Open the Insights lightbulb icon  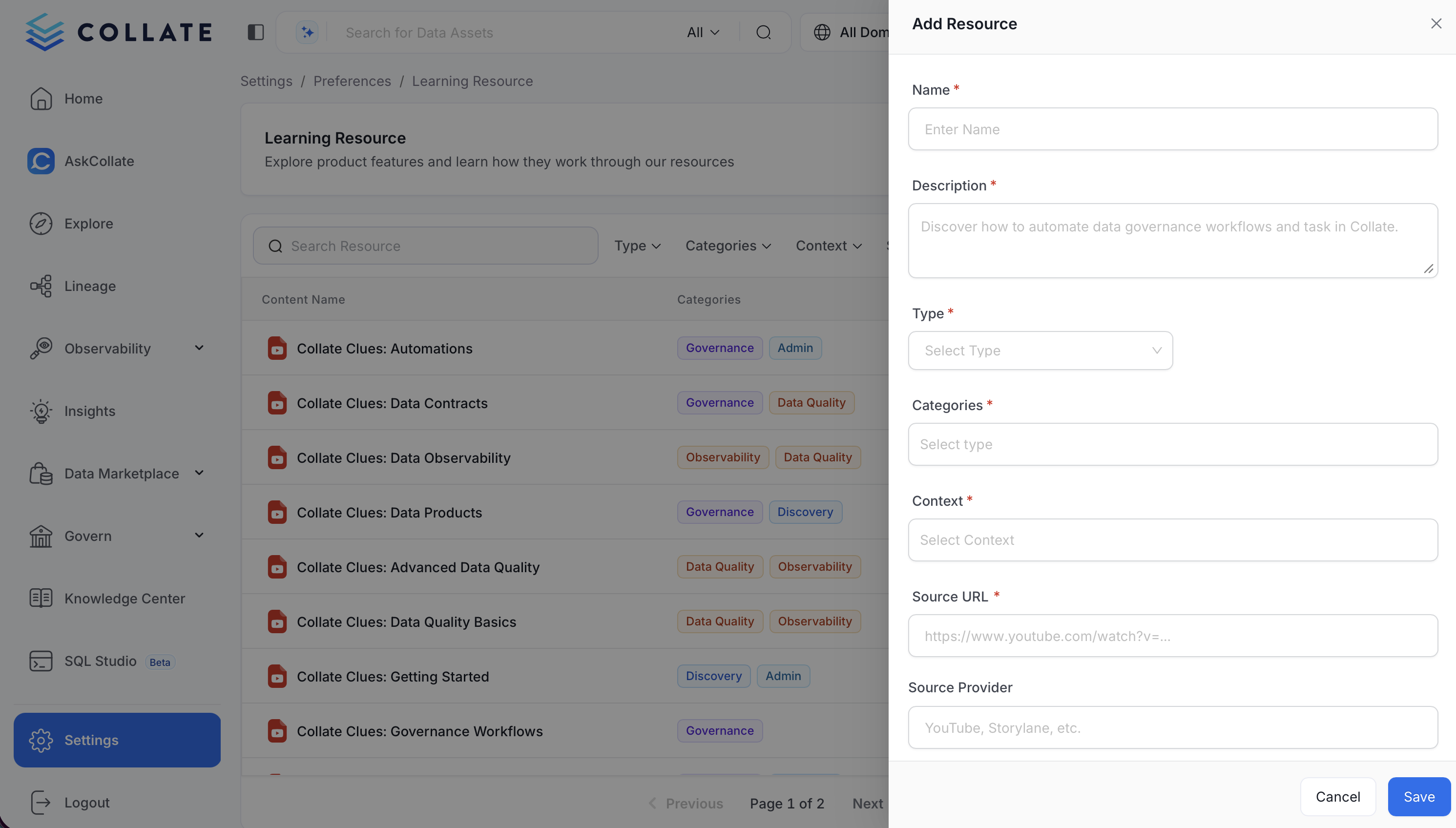pos(41,411)
